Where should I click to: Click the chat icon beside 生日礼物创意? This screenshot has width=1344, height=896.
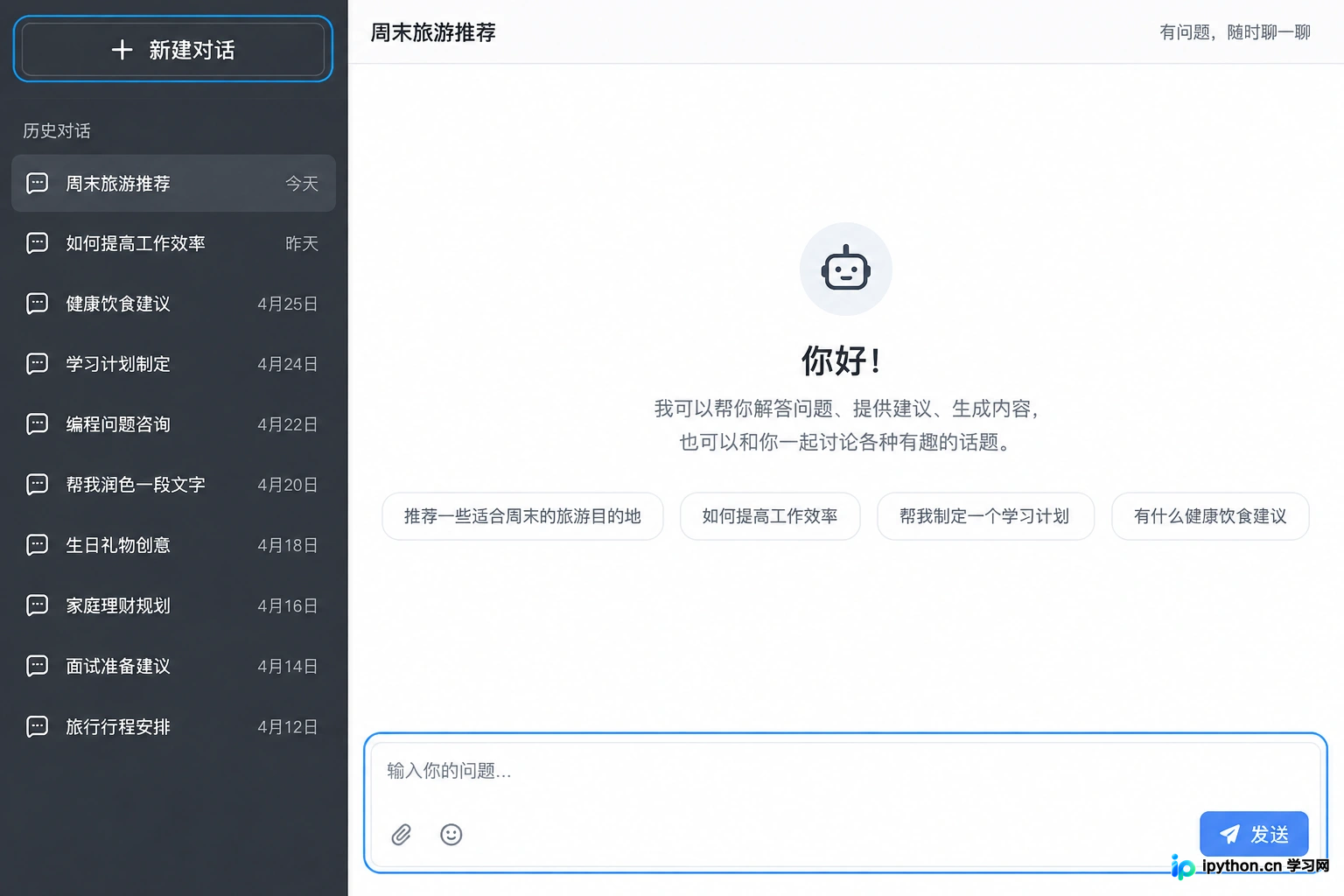38,545
